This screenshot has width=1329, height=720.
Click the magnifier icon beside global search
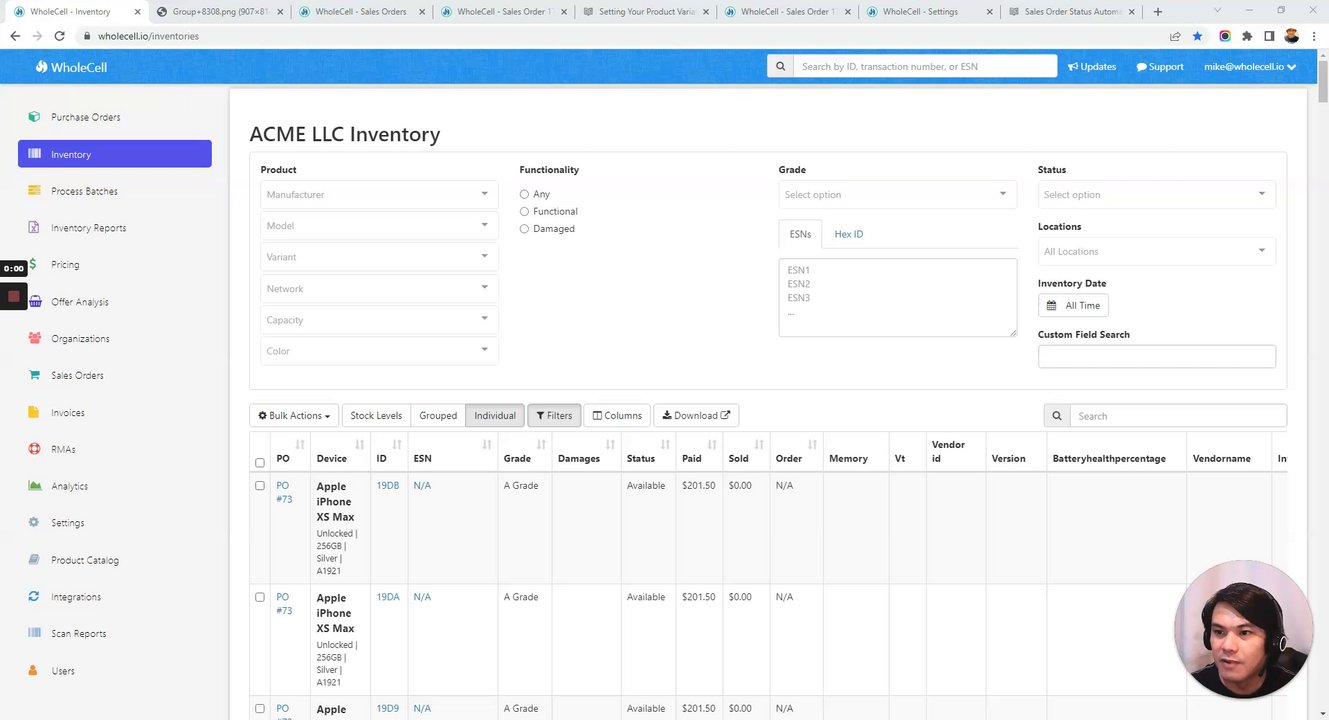(x=781, y=67)
